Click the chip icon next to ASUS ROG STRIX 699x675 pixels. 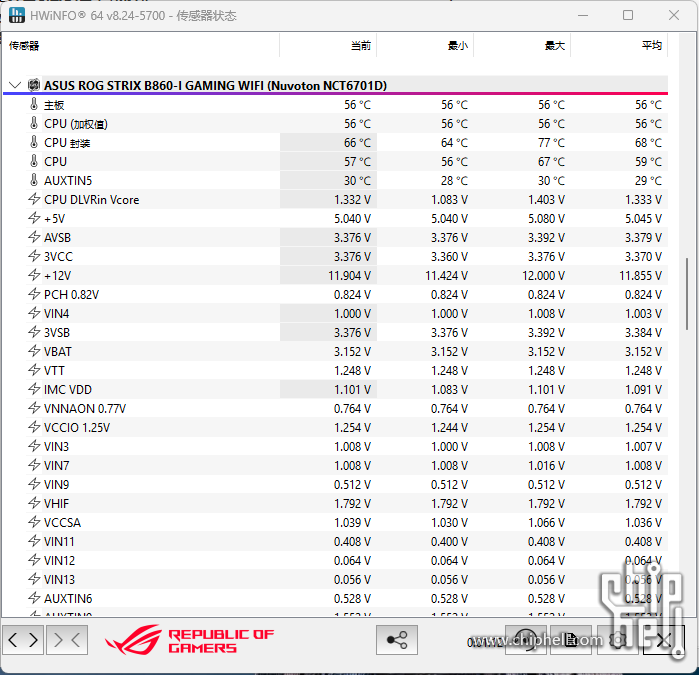click(34, 85)
